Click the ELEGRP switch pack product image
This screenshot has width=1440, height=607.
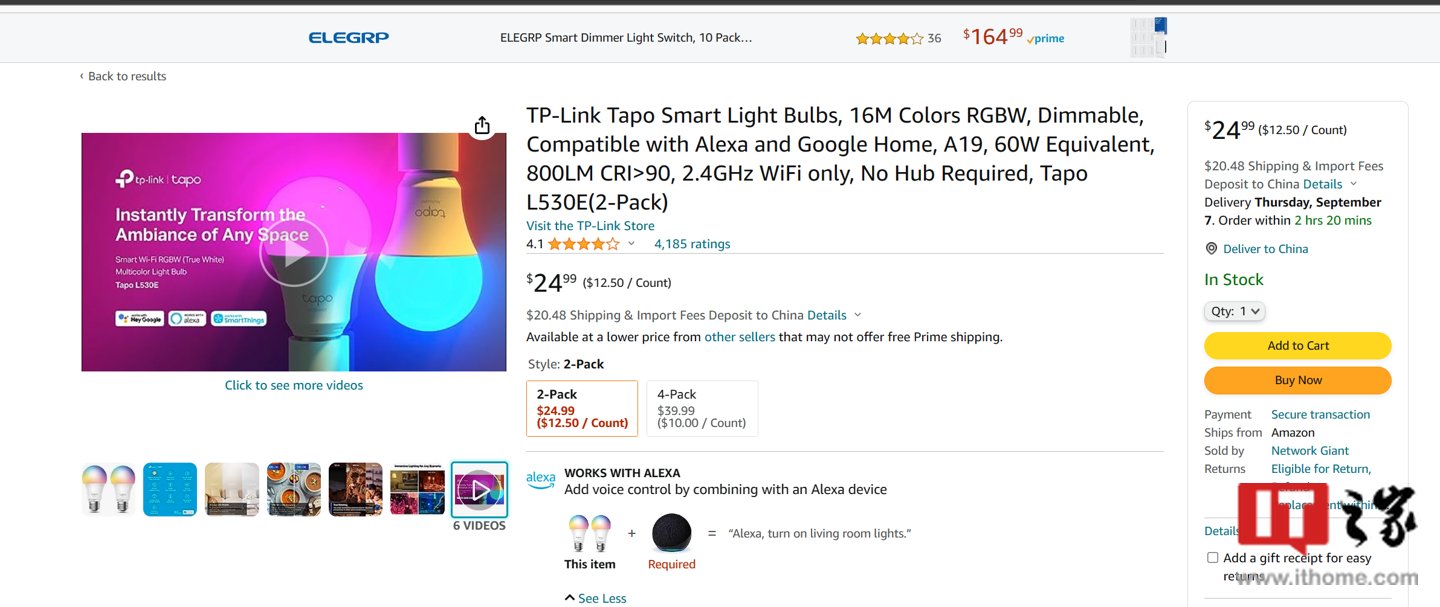coord(1148,37)
